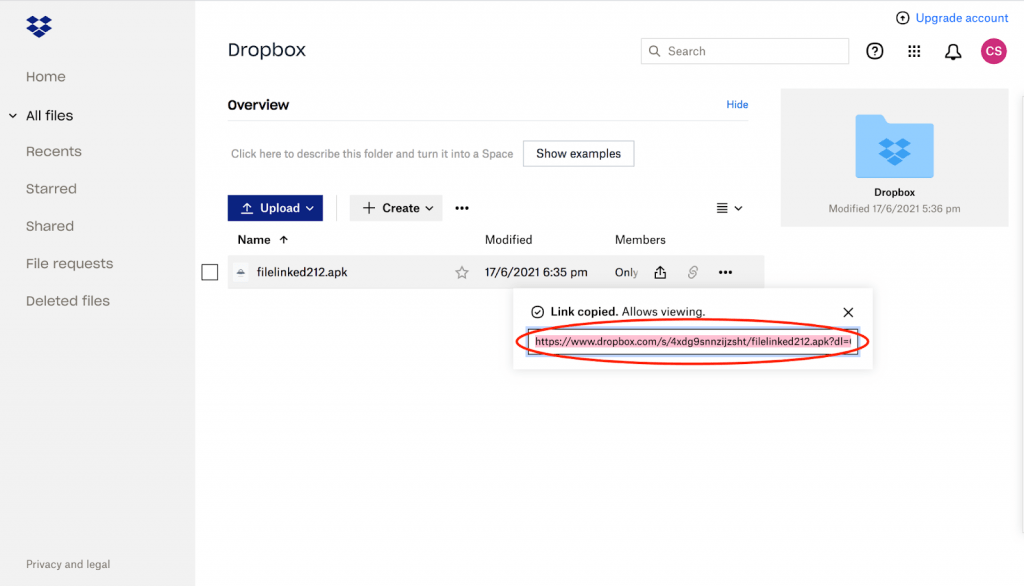Go to Home in the sidebar
The image size is (1024, 586).
46,76
